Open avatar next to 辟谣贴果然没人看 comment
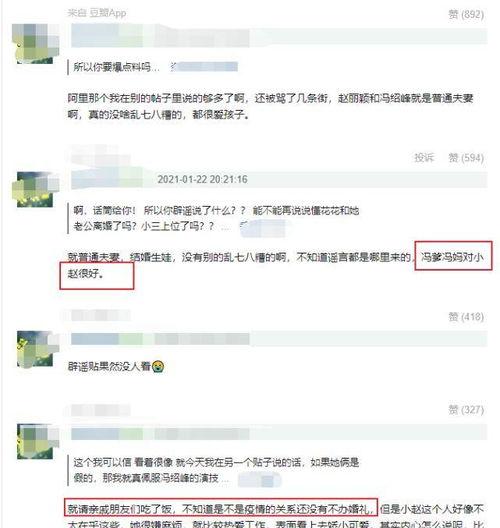The image size is (500, 528). [35, 349]
